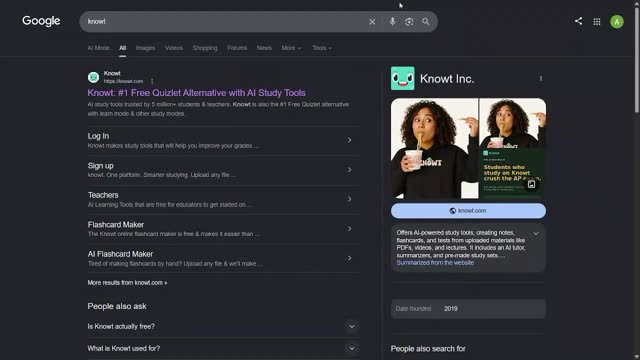This screenshot has width=640, height=360.
Task: Start voice search with the microphone icon
Action: (x=392, y=22)
